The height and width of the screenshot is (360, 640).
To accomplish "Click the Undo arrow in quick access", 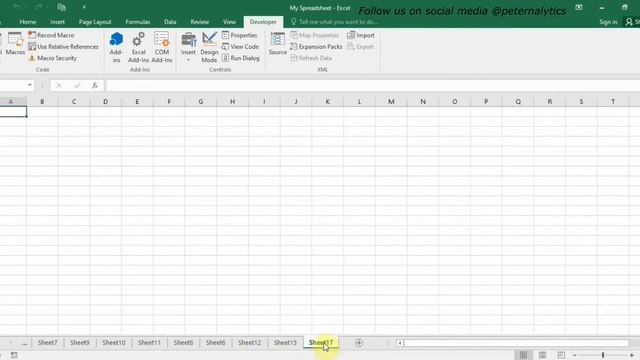I will (17, 7).
